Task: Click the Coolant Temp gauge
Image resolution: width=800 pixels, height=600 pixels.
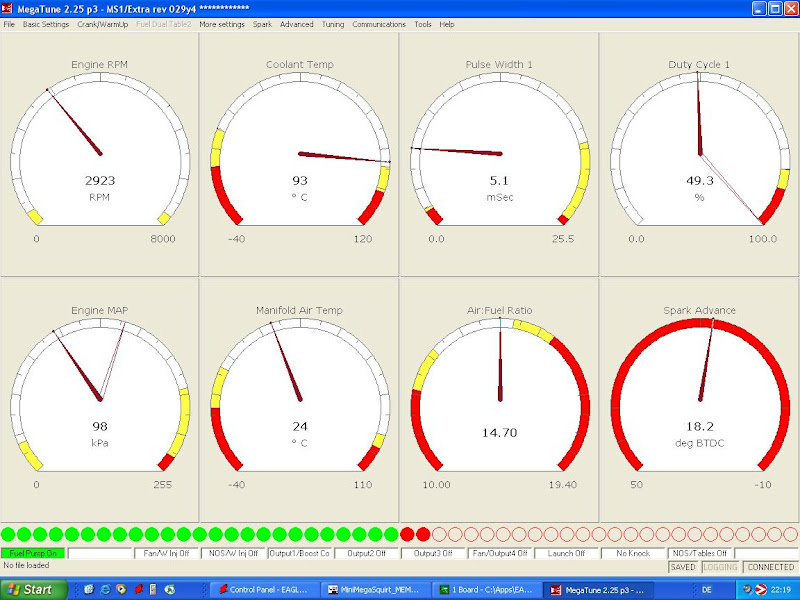Action: click(x=299, y=153)
